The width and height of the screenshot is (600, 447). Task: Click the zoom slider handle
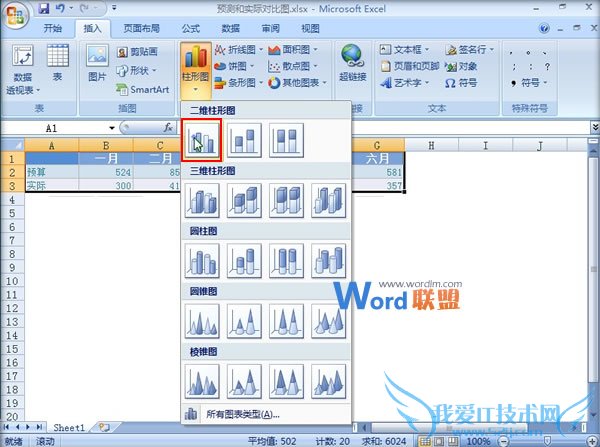tap(548, 441)
